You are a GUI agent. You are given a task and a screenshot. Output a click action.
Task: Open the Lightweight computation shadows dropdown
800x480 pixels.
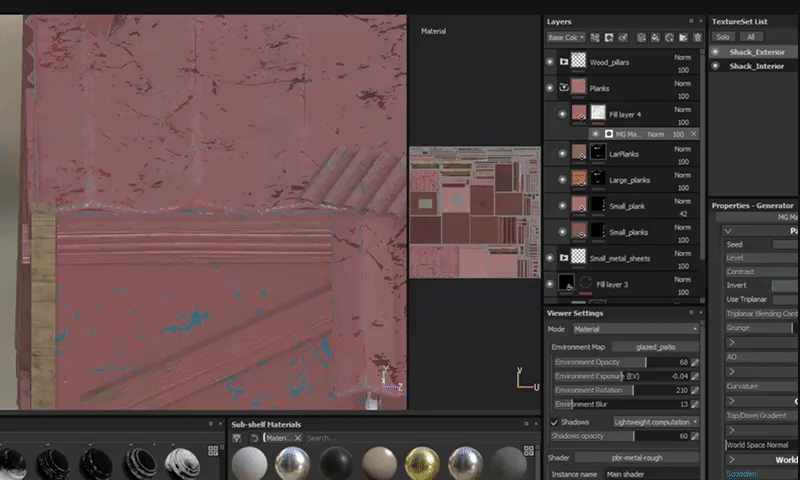coord(656,422)
